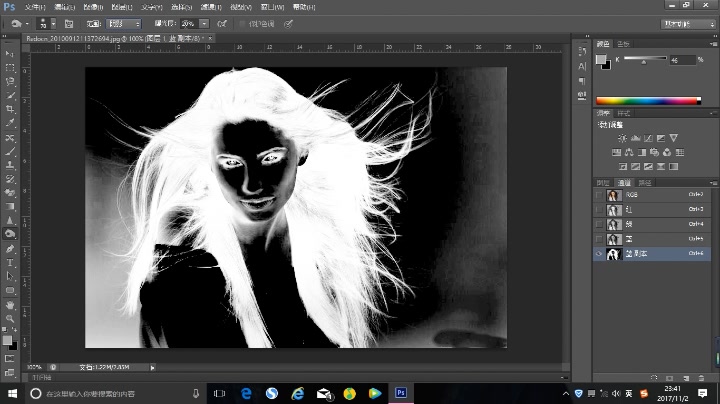Select the Rectangle shape tool
This screenshot has width=720, height=404.
(x=10, y=291)
